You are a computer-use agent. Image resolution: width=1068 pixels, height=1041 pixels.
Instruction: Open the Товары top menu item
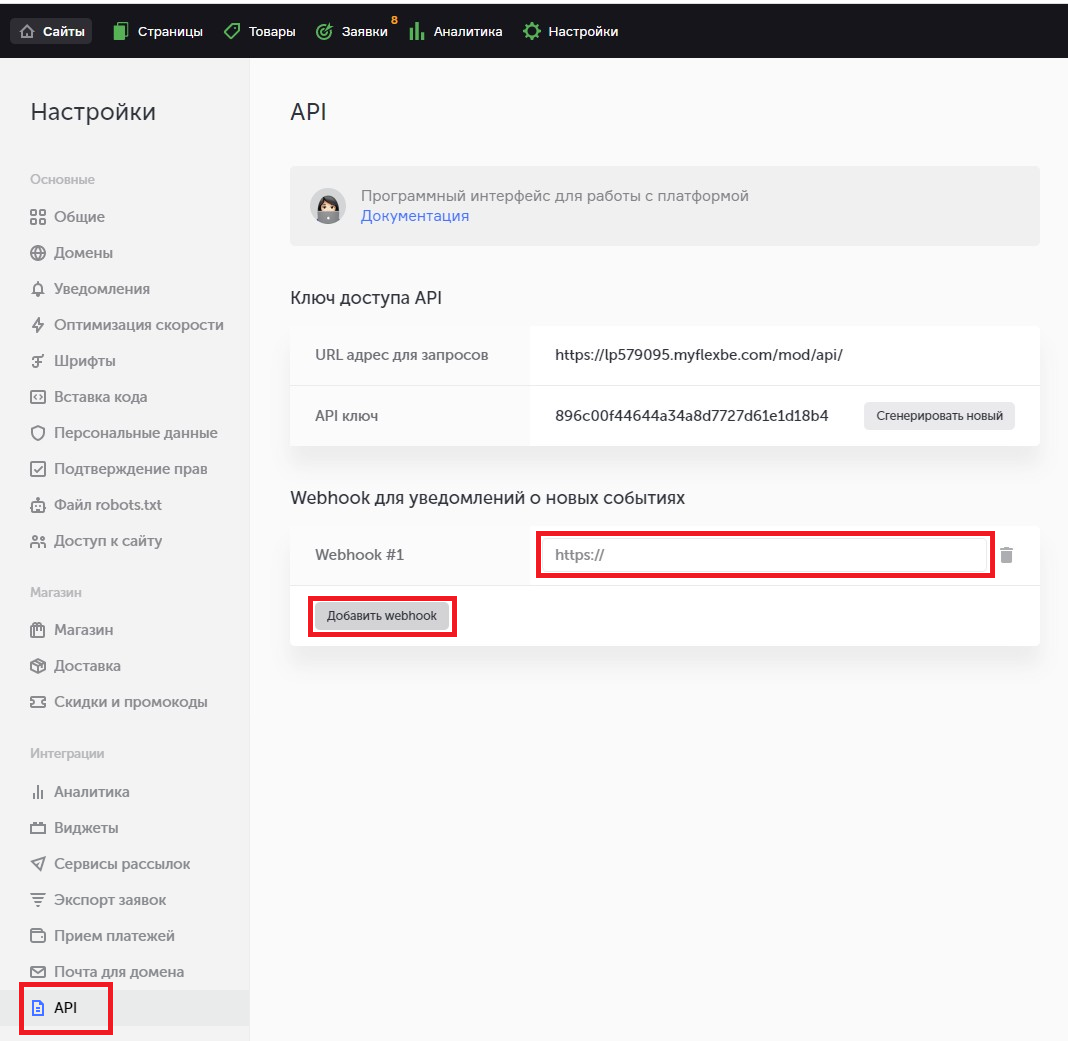point(260,31)
